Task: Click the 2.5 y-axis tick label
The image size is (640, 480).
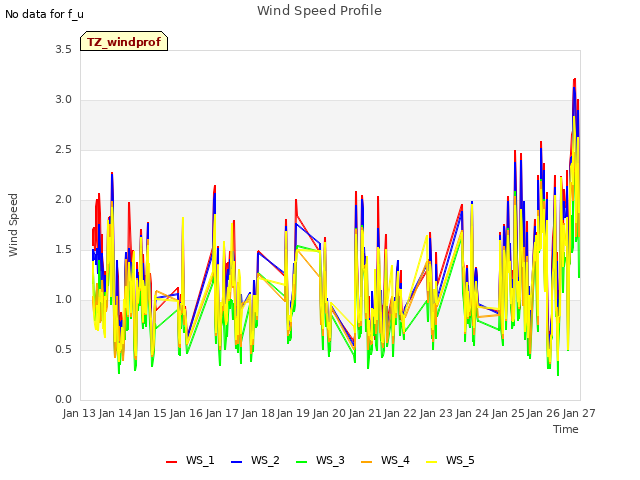Action: [x=63, y=149]
